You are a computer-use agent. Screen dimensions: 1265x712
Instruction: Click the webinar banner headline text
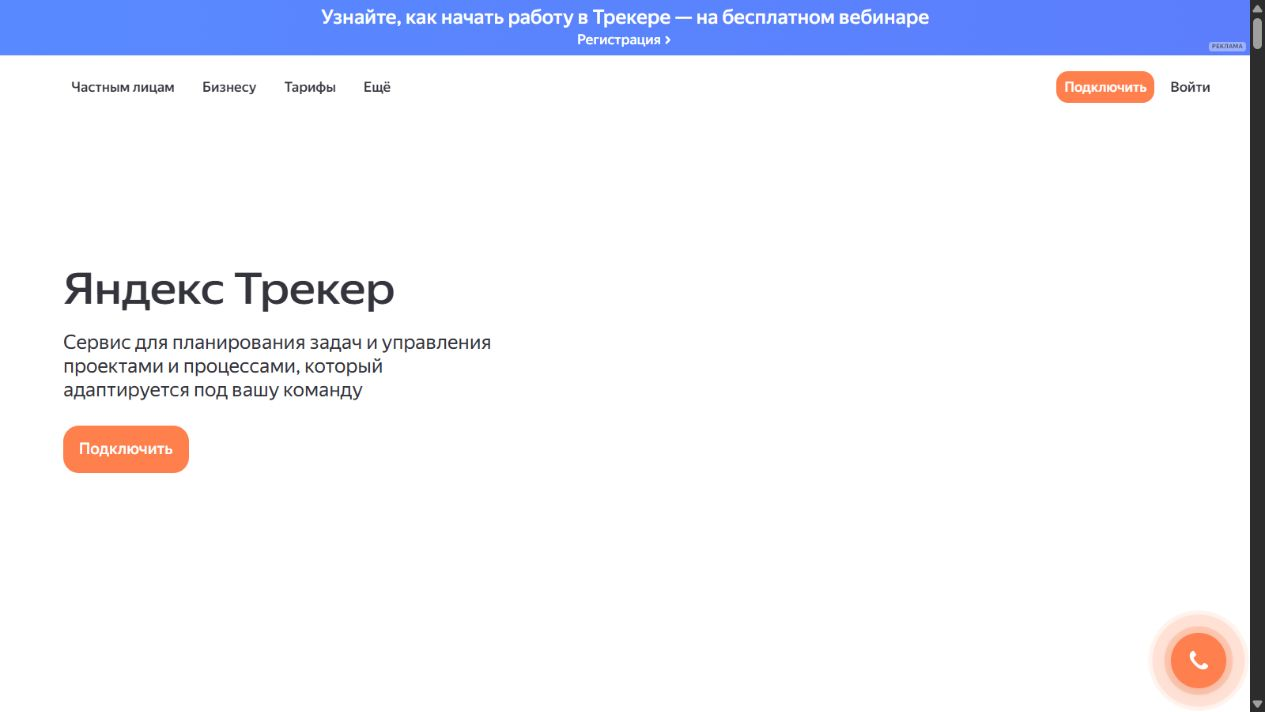pos(625,17)
